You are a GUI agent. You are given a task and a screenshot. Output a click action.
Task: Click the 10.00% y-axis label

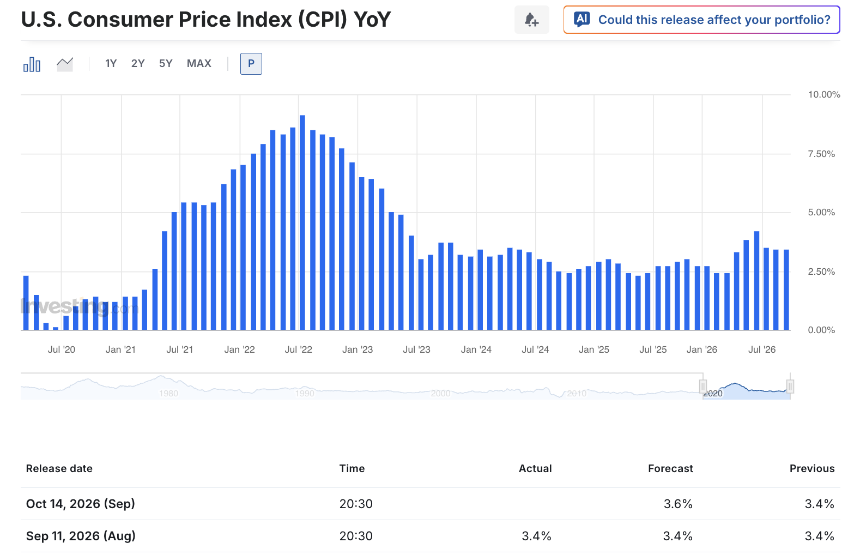(824, 95)
